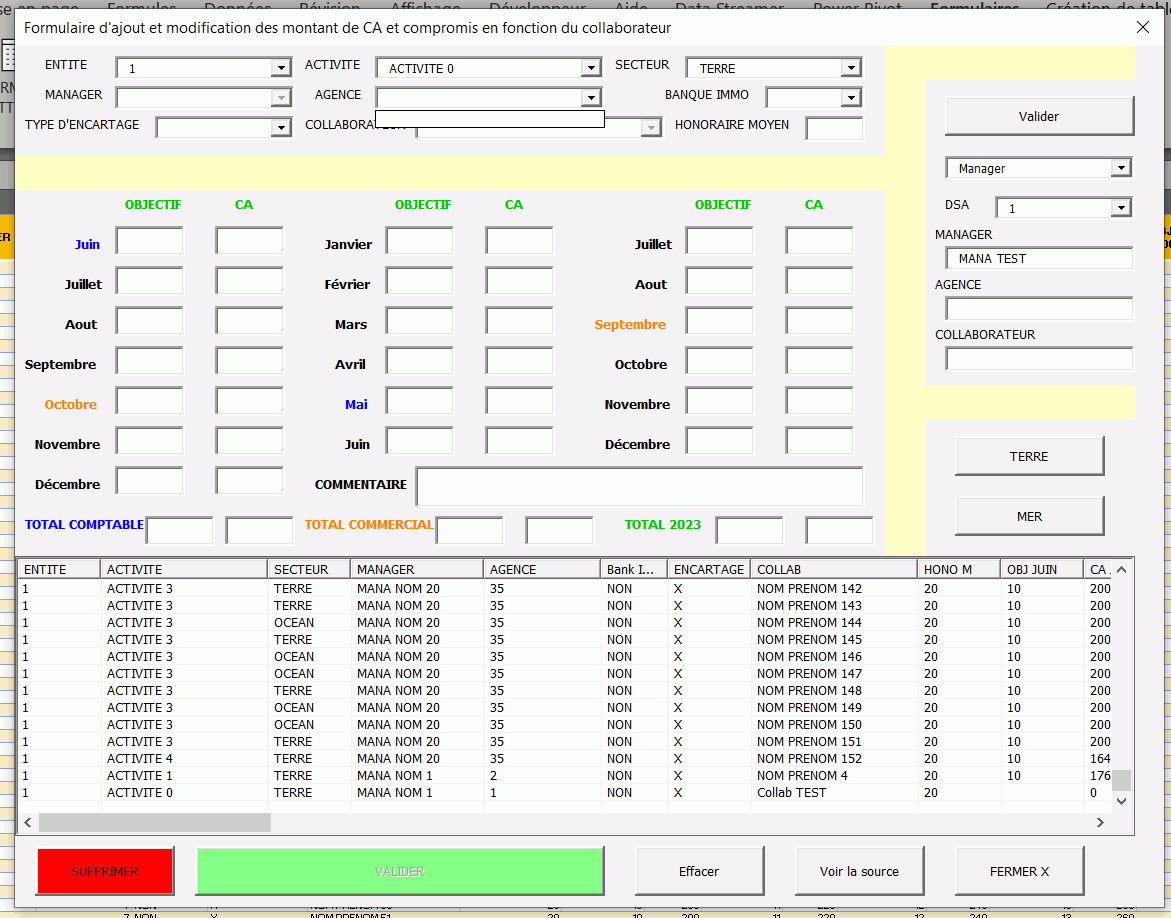Open the ENTITE dropdown
Image resolution: width=1171 pixels, height=918 pixels.
(x=281, y=69)
